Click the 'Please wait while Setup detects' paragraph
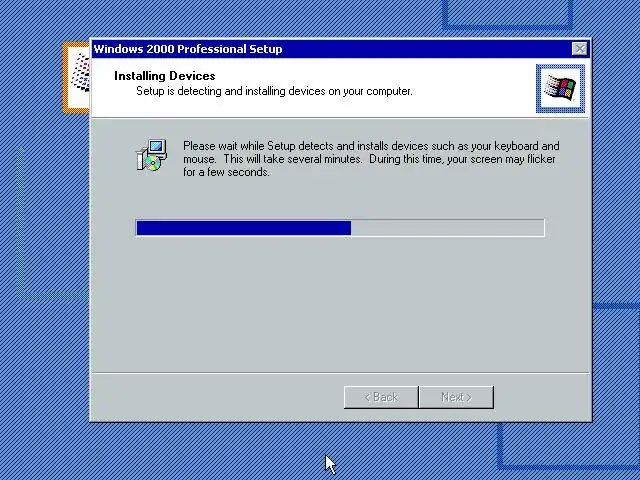Screen dimensions: 640x480 (x=371, y=159)
